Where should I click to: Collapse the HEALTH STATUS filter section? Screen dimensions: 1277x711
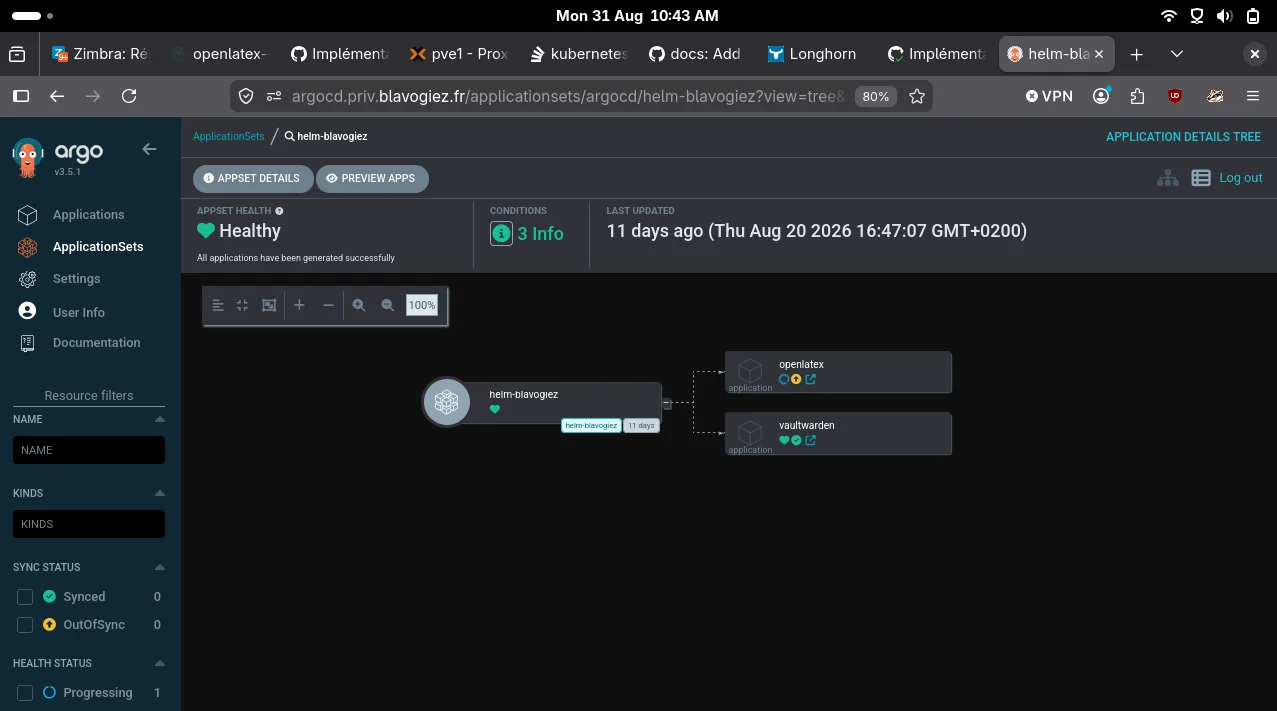pyautogui.click(x=160, y=663)
